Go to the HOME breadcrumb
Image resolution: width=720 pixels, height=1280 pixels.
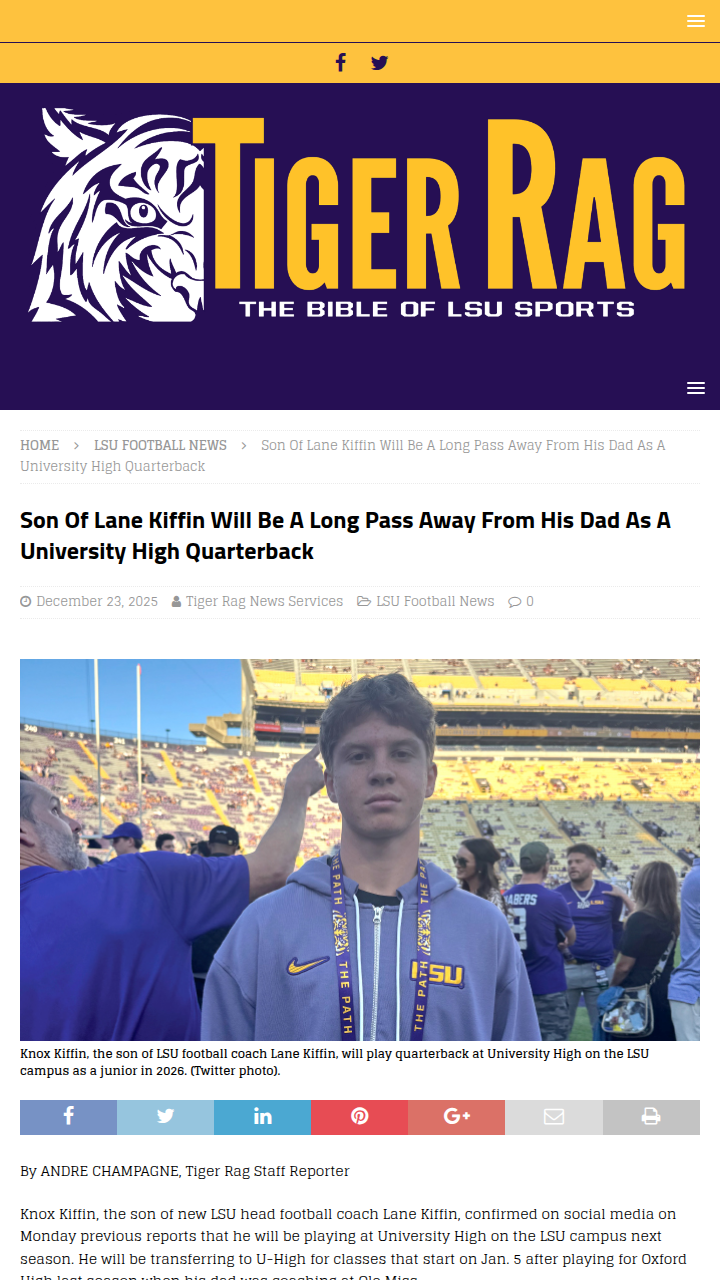(x=40, y=445)
